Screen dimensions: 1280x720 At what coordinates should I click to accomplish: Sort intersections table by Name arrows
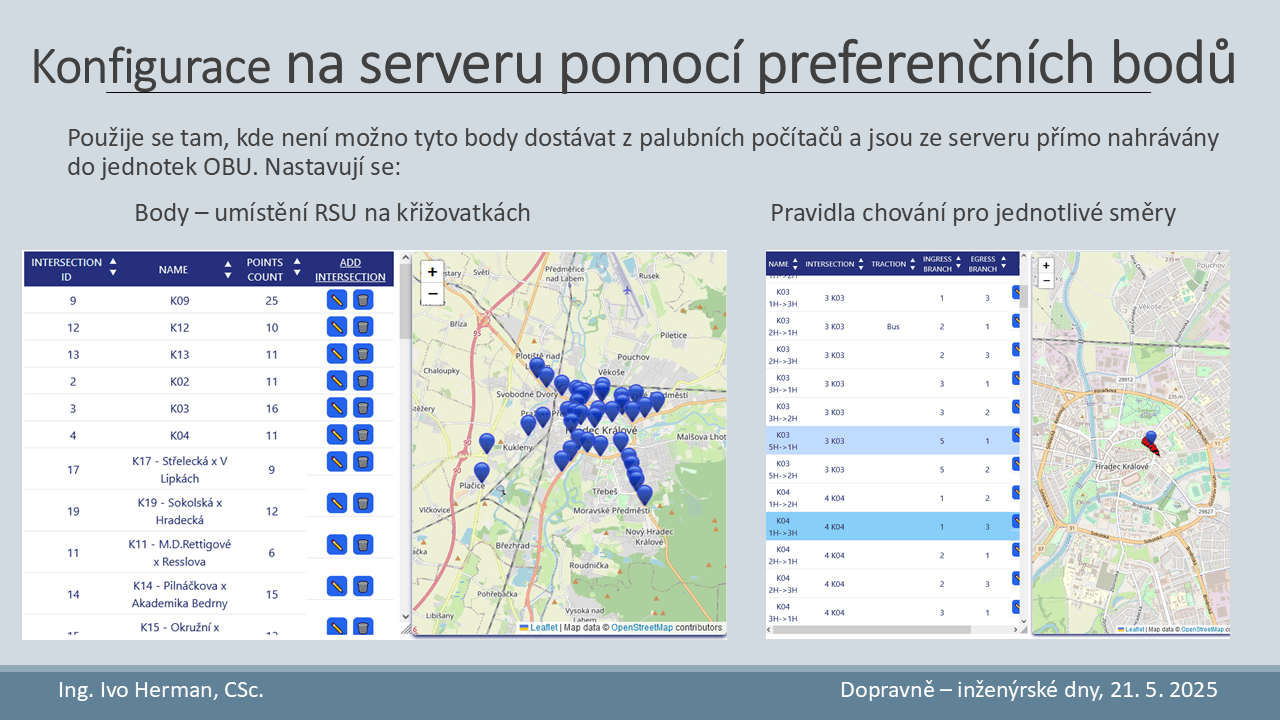point(228,270)
